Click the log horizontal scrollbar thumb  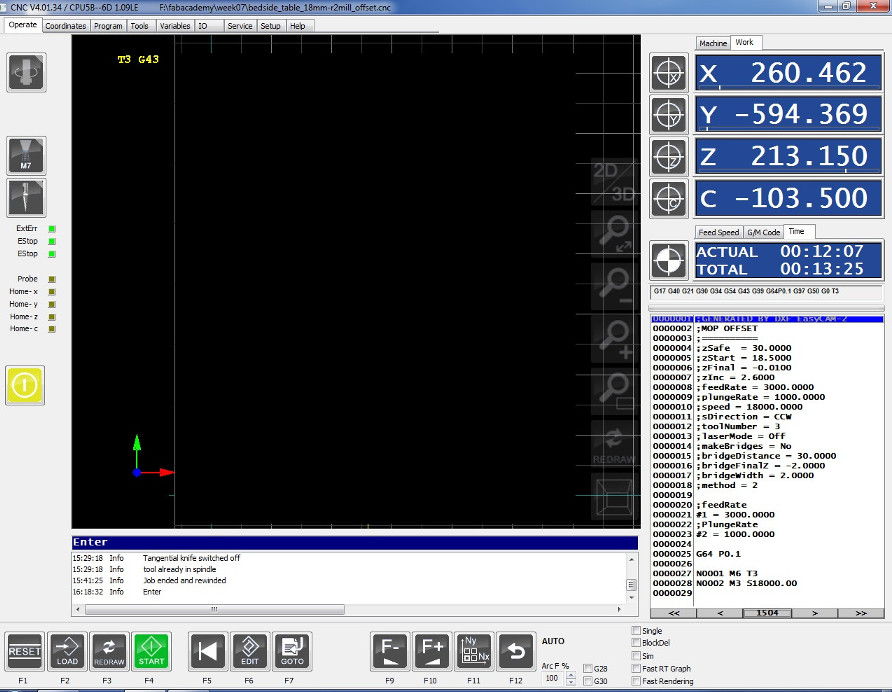[x=214, y=609]
